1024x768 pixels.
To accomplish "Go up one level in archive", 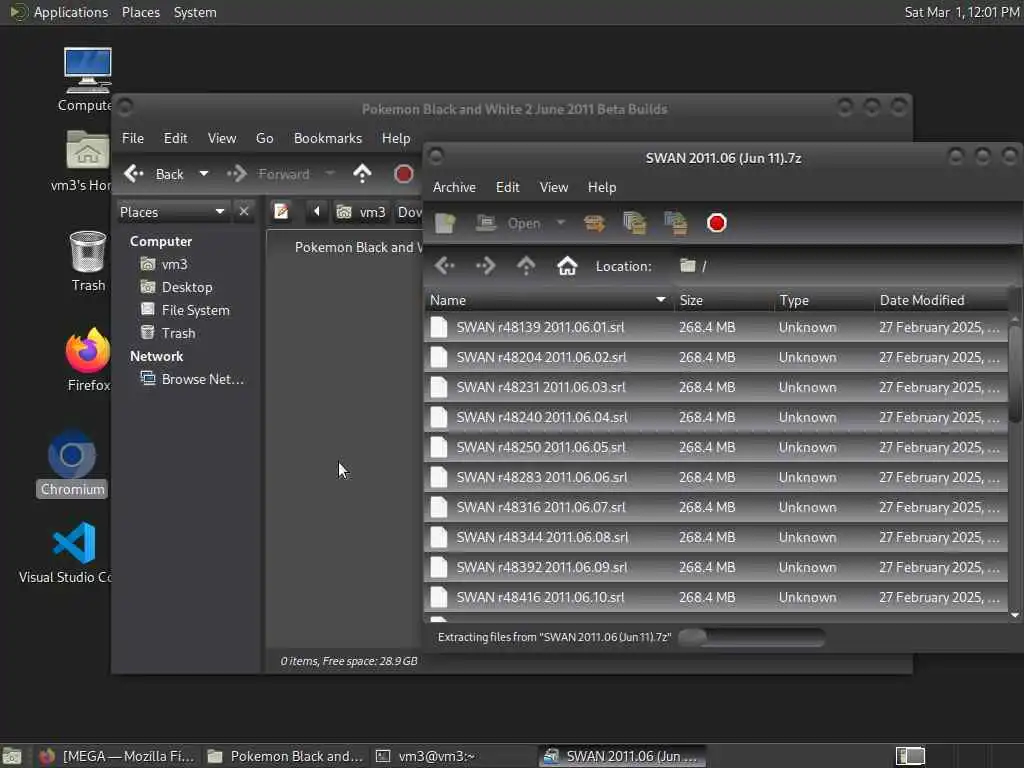I will tap(526, 266).
